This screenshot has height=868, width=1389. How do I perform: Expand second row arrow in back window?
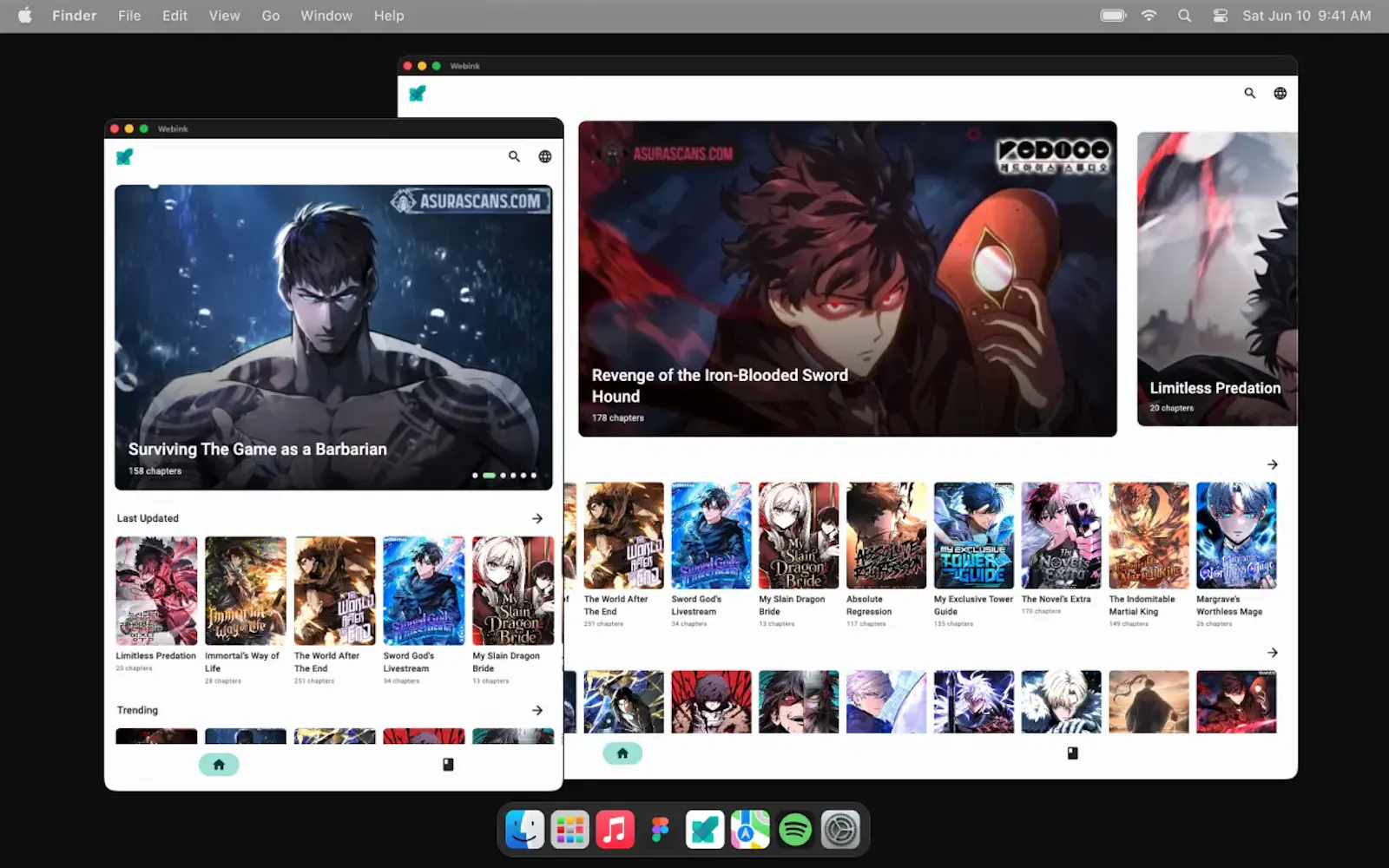pyautogui.click(x=1273, y=653)
